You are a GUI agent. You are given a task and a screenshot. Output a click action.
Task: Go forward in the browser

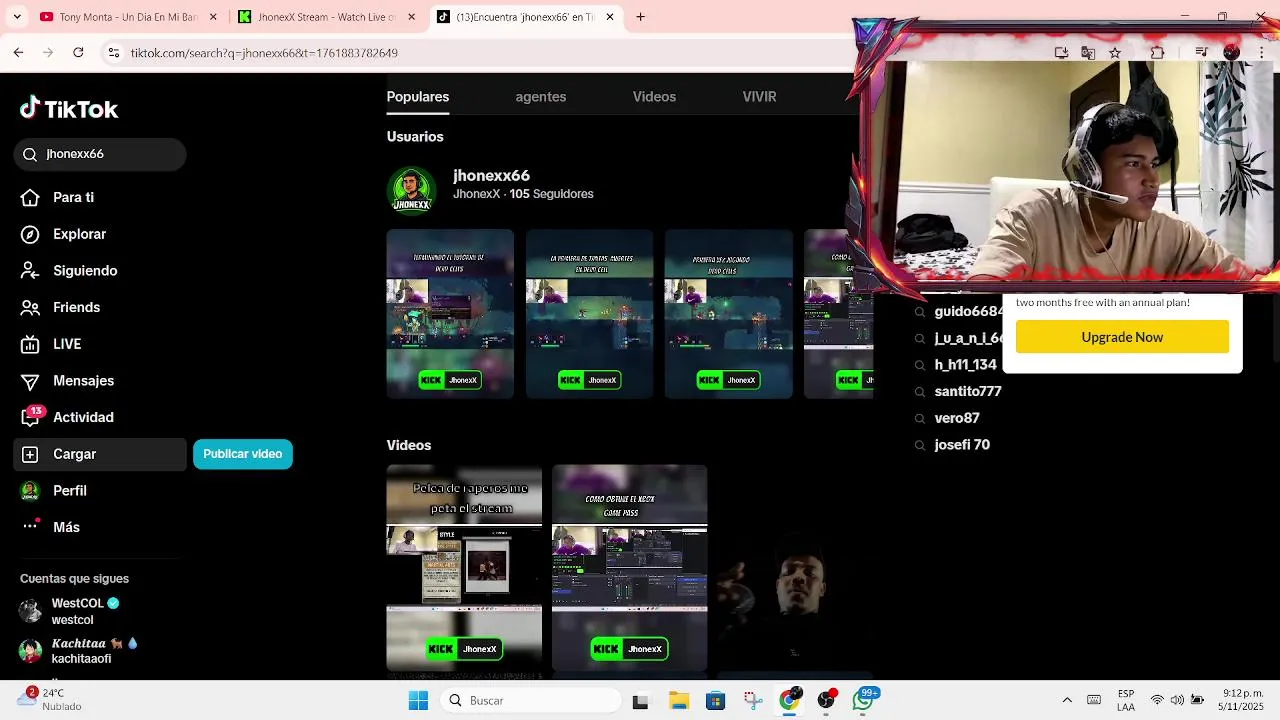click(x=48, y=53)
